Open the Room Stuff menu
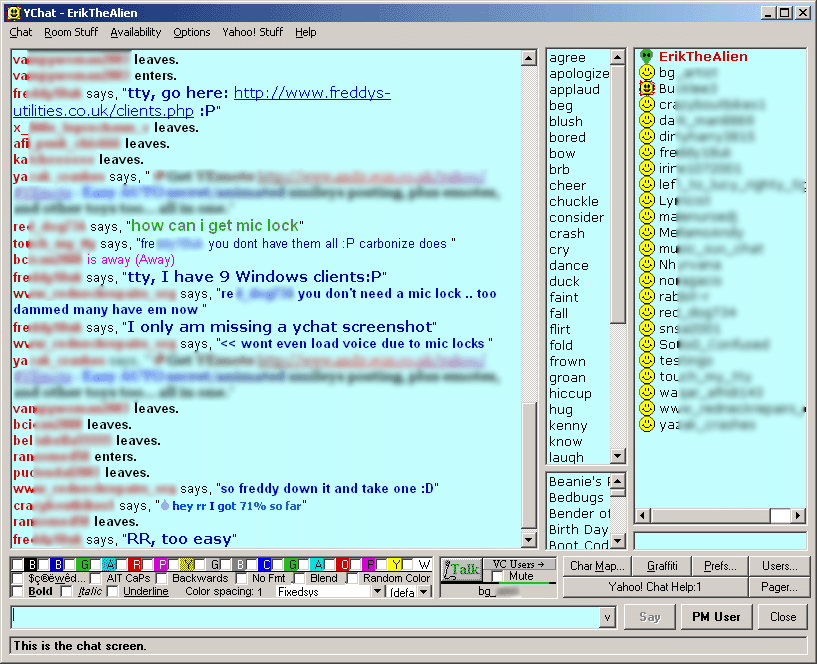 pyautogui.click(x=71, y=32)
